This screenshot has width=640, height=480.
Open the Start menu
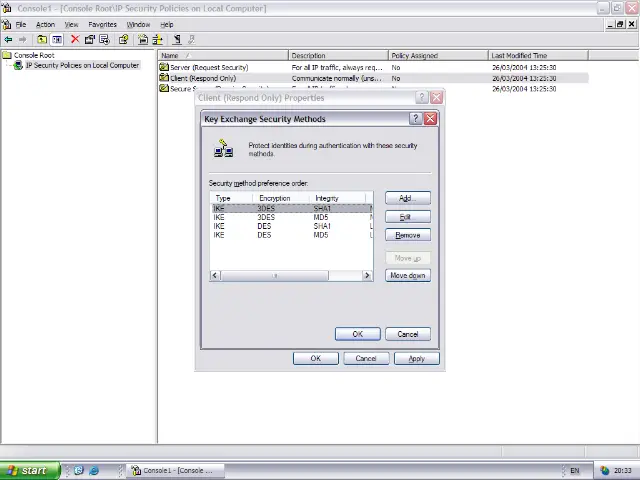pyautogui.click(x=27, y=470)
